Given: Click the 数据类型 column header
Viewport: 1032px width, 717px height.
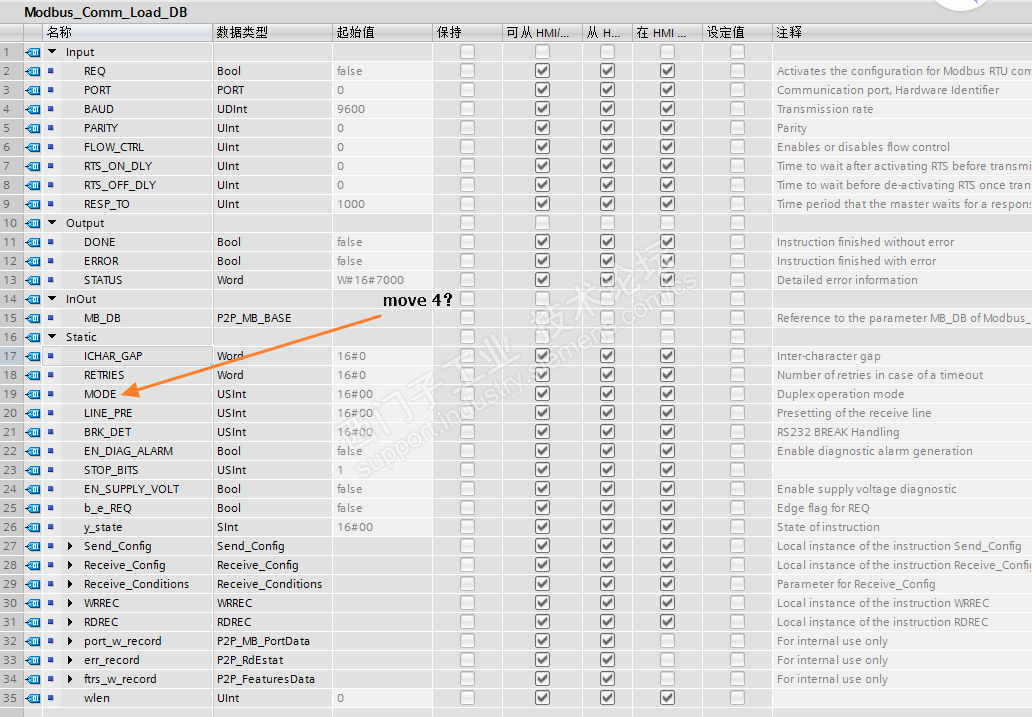Looking at the screenshot, I should tap(272, 32).
